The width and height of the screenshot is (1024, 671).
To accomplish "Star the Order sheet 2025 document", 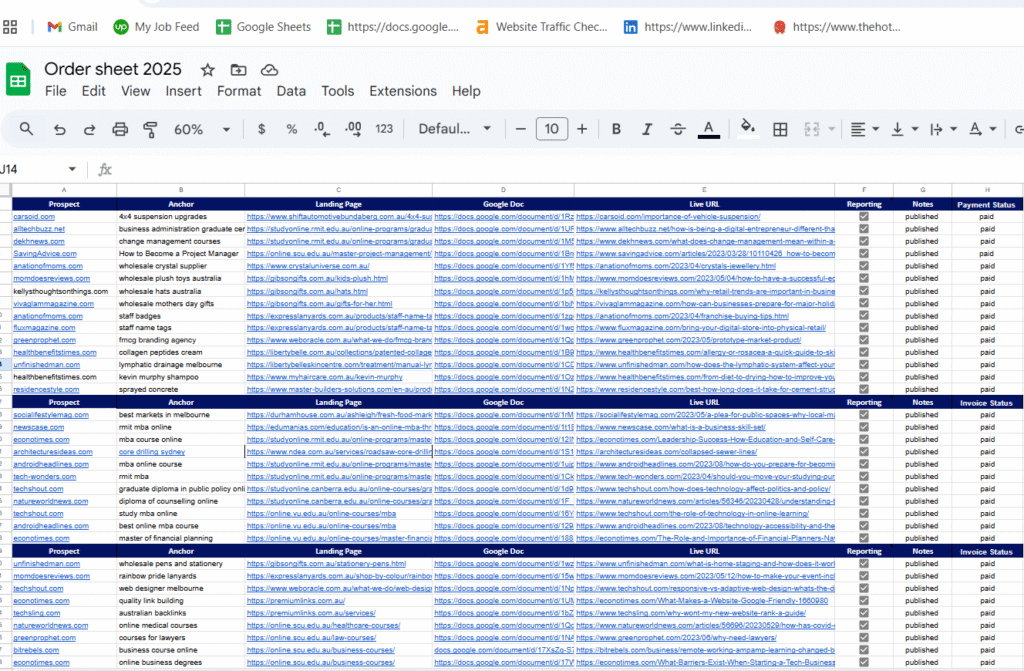I will [208, 70].
